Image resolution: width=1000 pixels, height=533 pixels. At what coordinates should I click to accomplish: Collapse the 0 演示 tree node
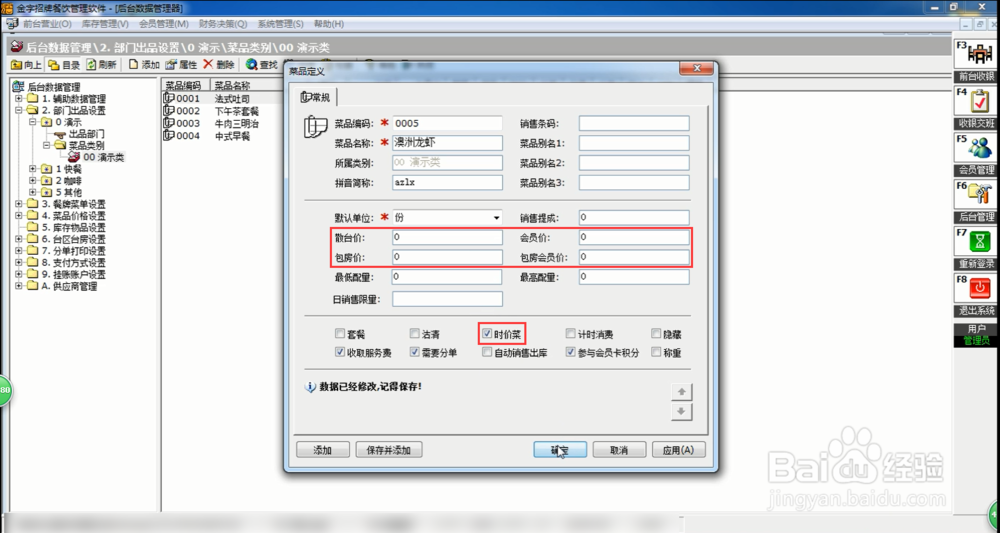click(33, 122)
